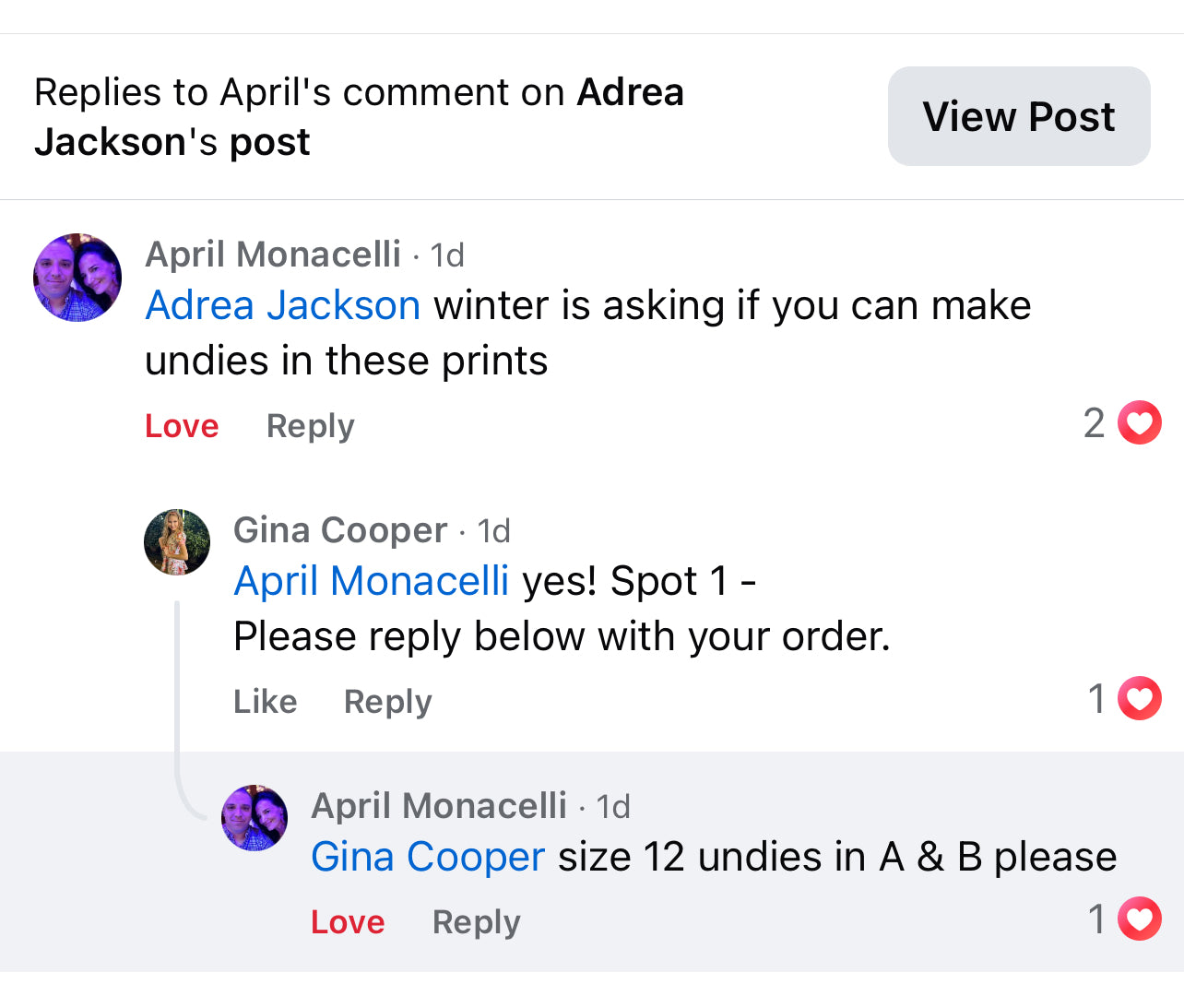
Task: View the heart reaction on the size 12 reply
Action: coord(1124,919)
